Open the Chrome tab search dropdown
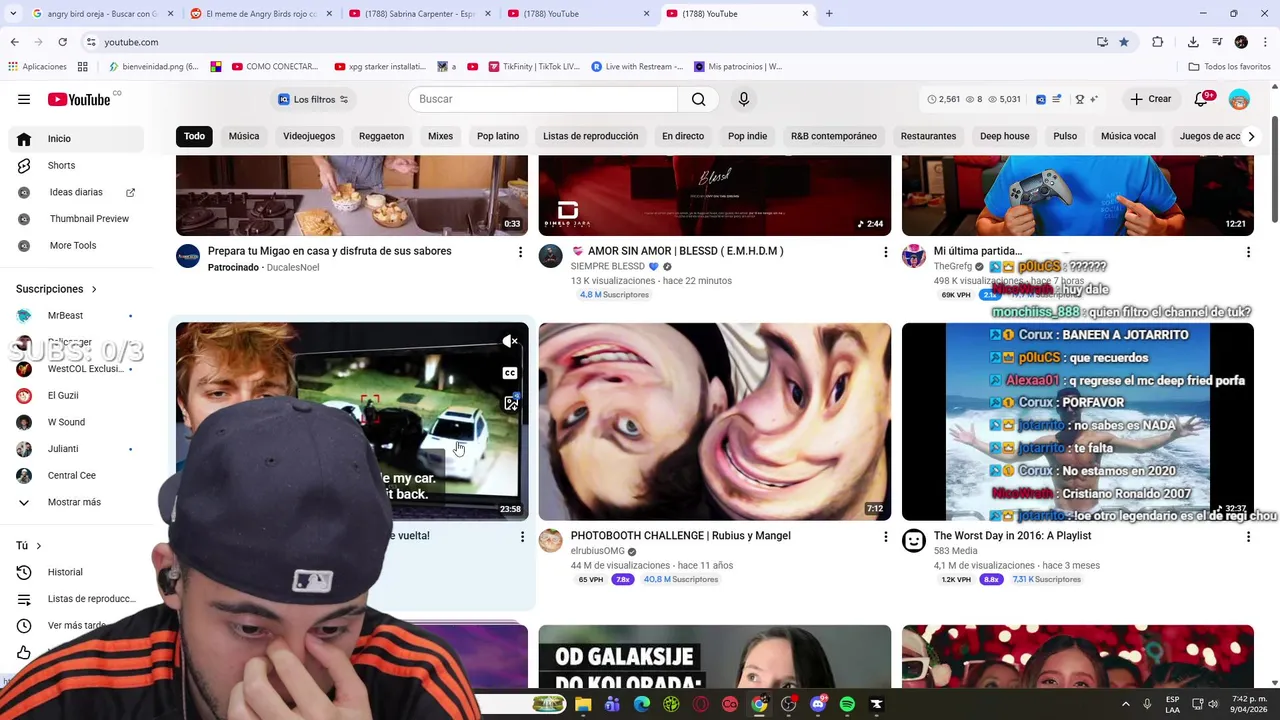This screenshot has height=720, width=1280. pyautogui.click(x=14, y=13)
